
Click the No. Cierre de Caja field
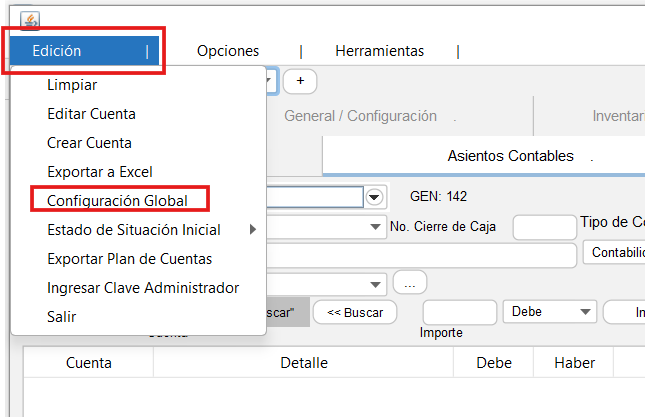544,228
